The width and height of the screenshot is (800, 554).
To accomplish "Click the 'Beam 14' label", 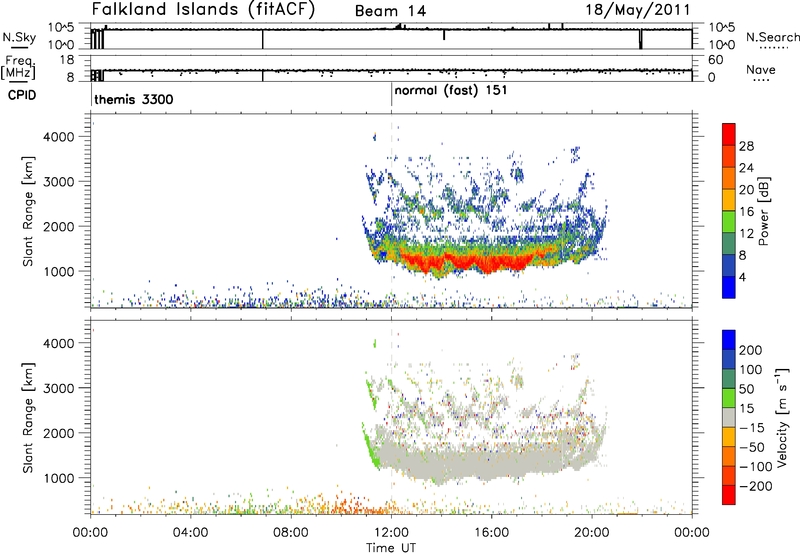I will point(390,11).
